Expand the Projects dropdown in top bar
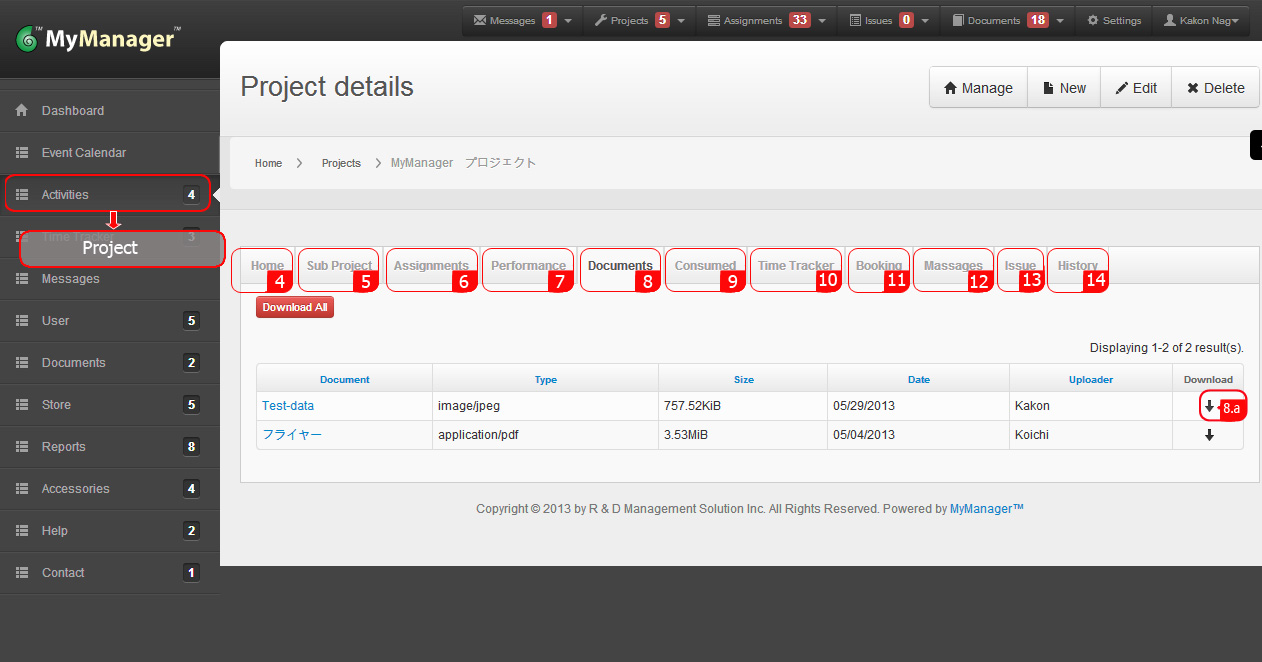 click(x=681, y=20)
